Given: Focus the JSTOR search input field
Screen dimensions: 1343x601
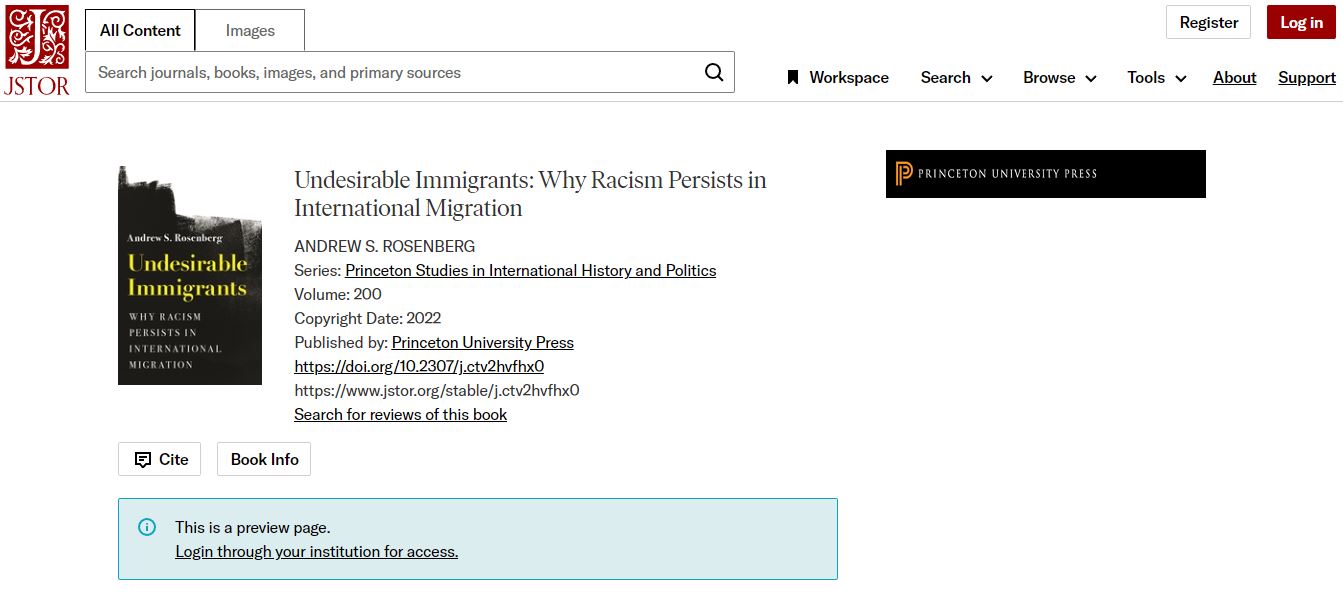Looking at the screenshot, I should 395,72.
